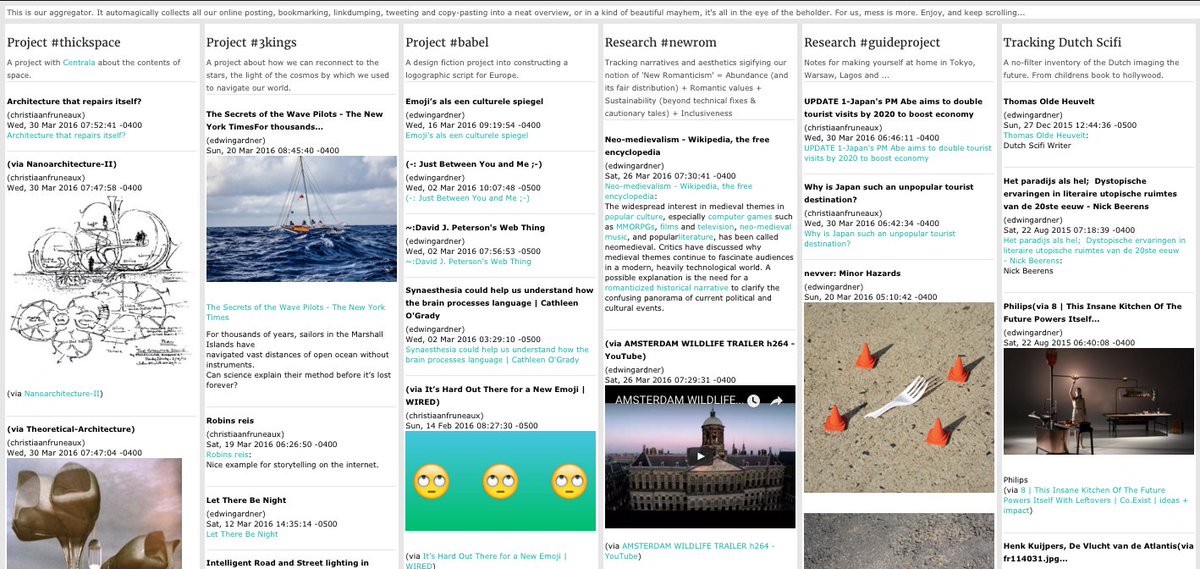
Task: Click the Tracking Dutch Scifi column heading
Action: pyautogui.click(x=1062, y=43)
